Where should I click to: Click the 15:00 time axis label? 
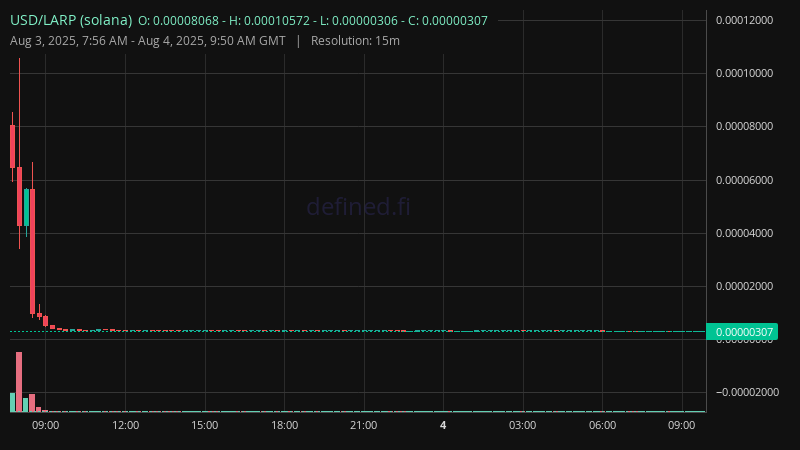[x=205, y=426]
